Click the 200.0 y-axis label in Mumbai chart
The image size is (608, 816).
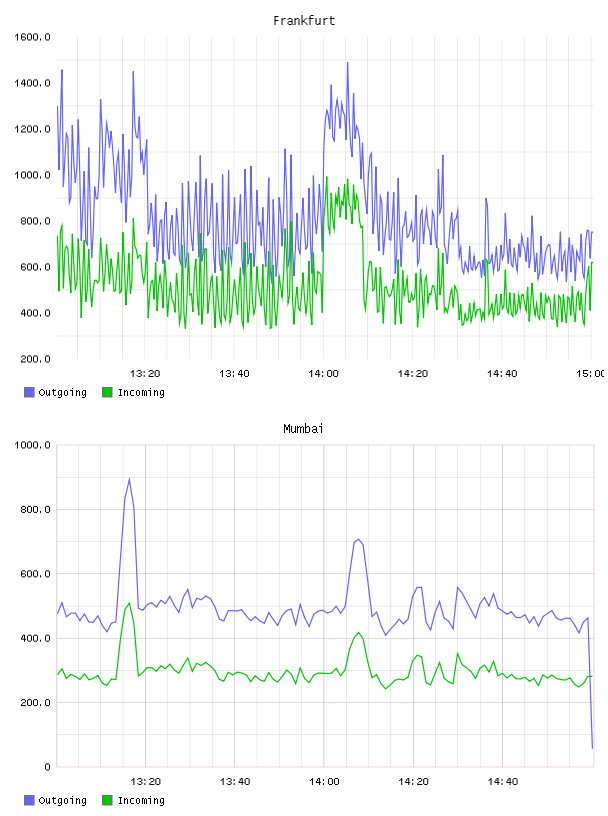(35, 703)
